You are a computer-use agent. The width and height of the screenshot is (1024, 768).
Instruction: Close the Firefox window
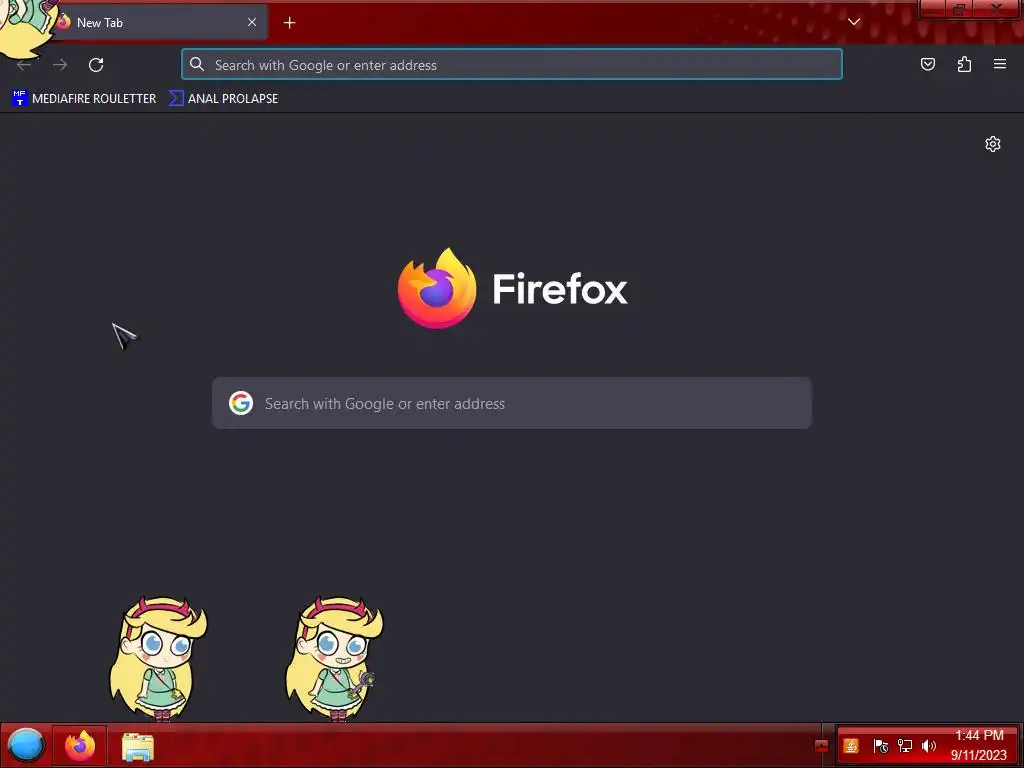(x=997, y=9)
